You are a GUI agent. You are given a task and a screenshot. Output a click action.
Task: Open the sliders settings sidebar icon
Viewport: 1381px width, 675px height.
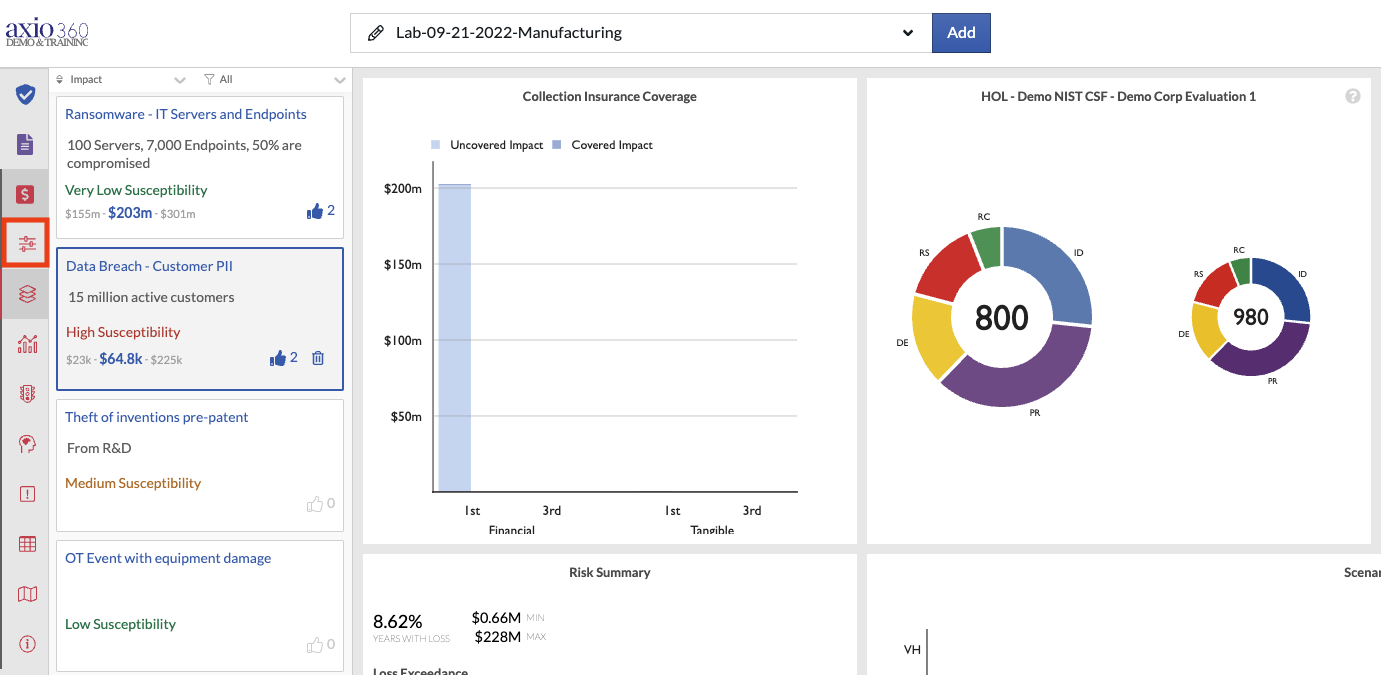26,243
